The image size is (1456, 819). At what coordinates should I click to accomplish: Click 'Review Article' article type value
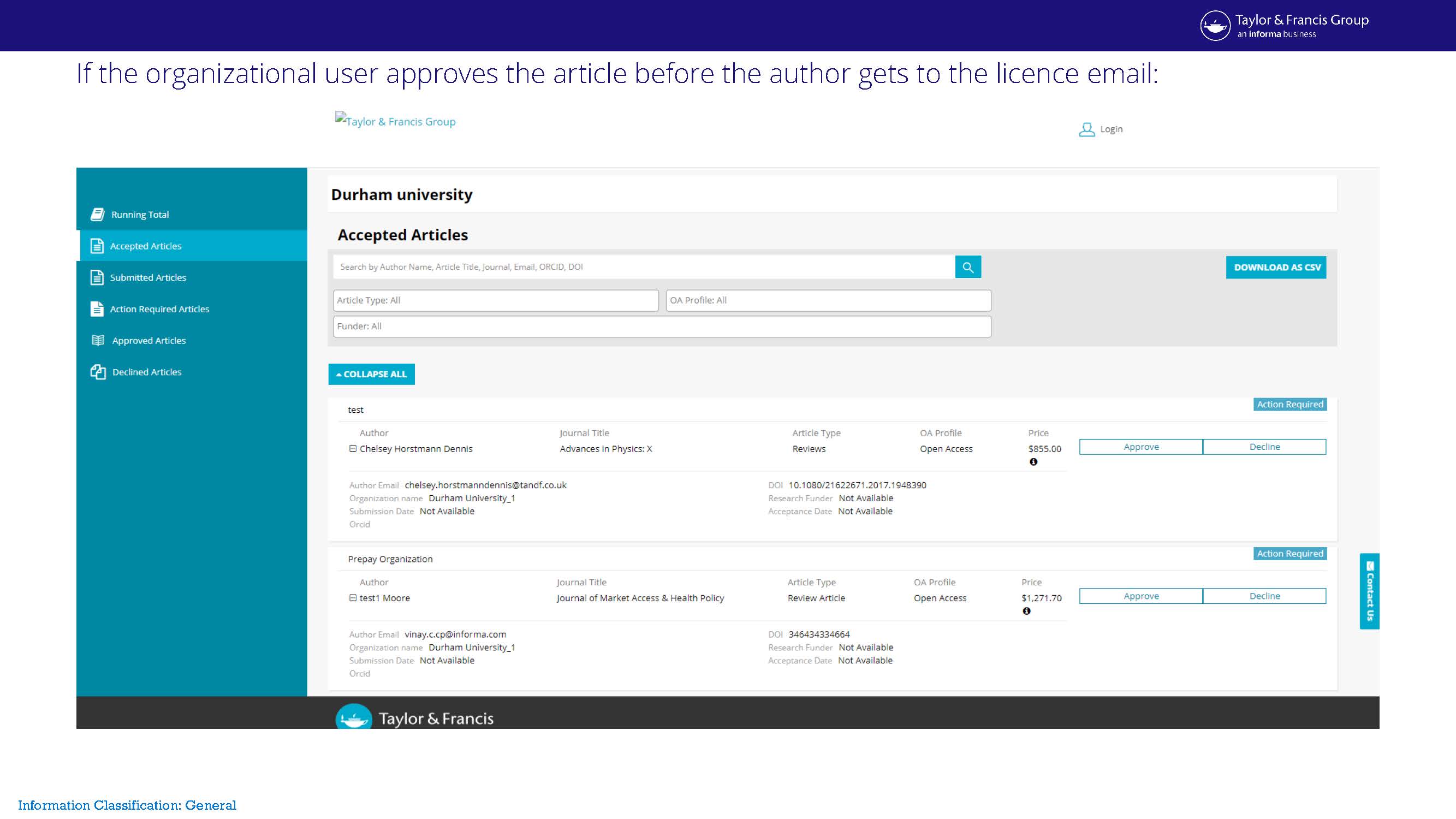[816, 598]
